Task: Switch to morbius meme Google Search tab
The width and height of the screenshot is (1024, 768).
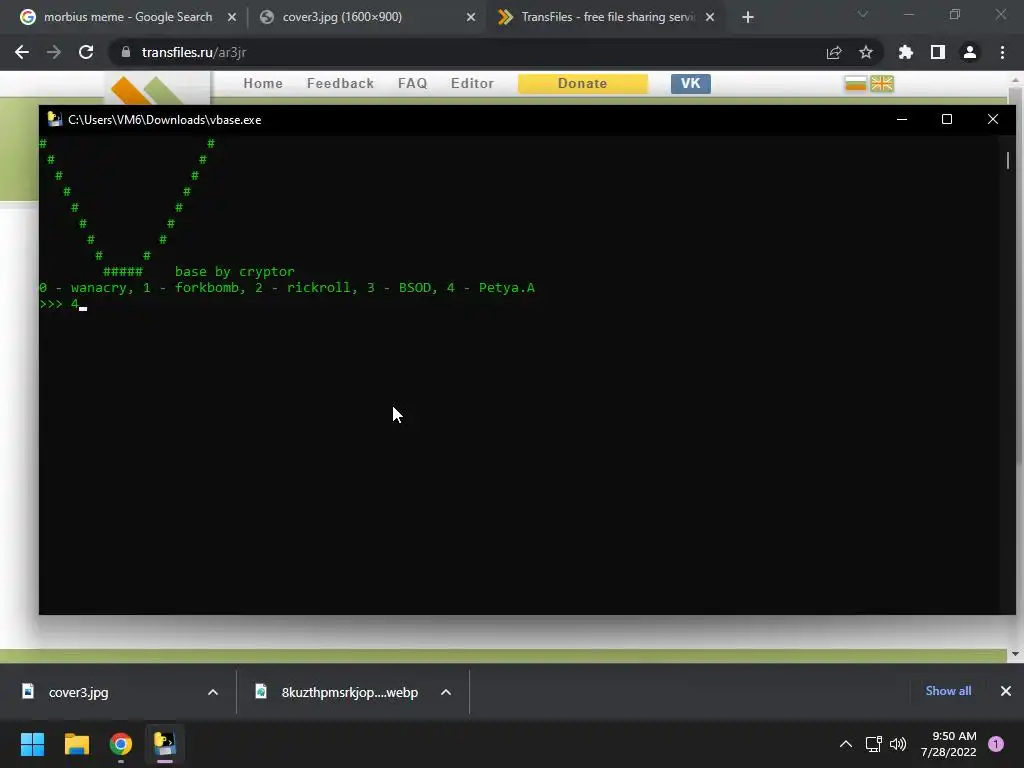Action: click(x=127, y=17)
